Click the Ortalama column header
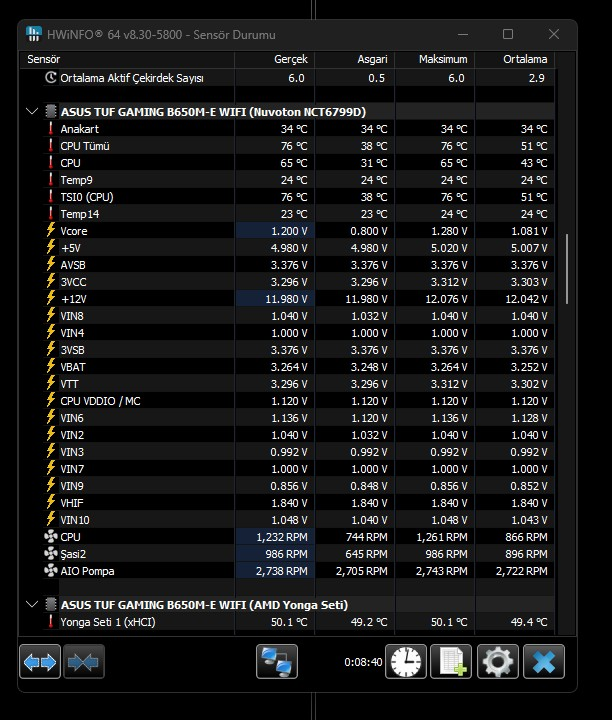Viewport: 612px width, 720px height. coord(514,59)
